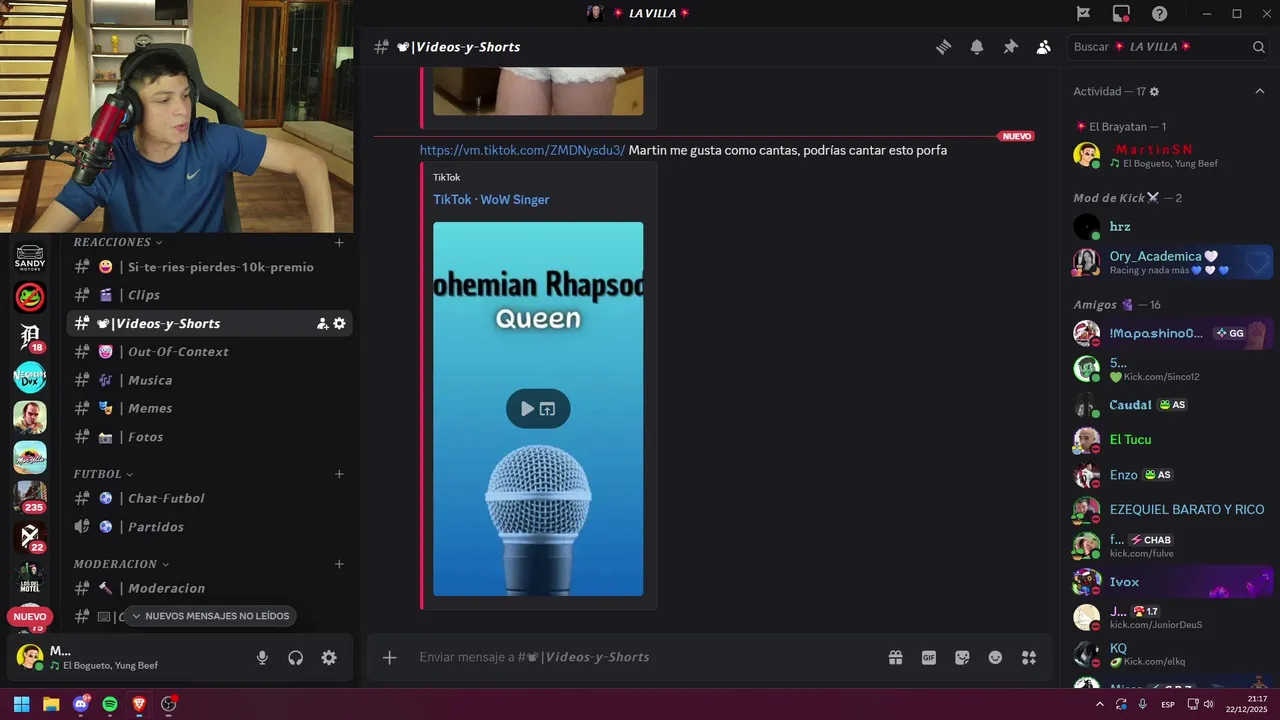
Task: Open the gift icon in message bar
Action: click(x=896, y=657)
